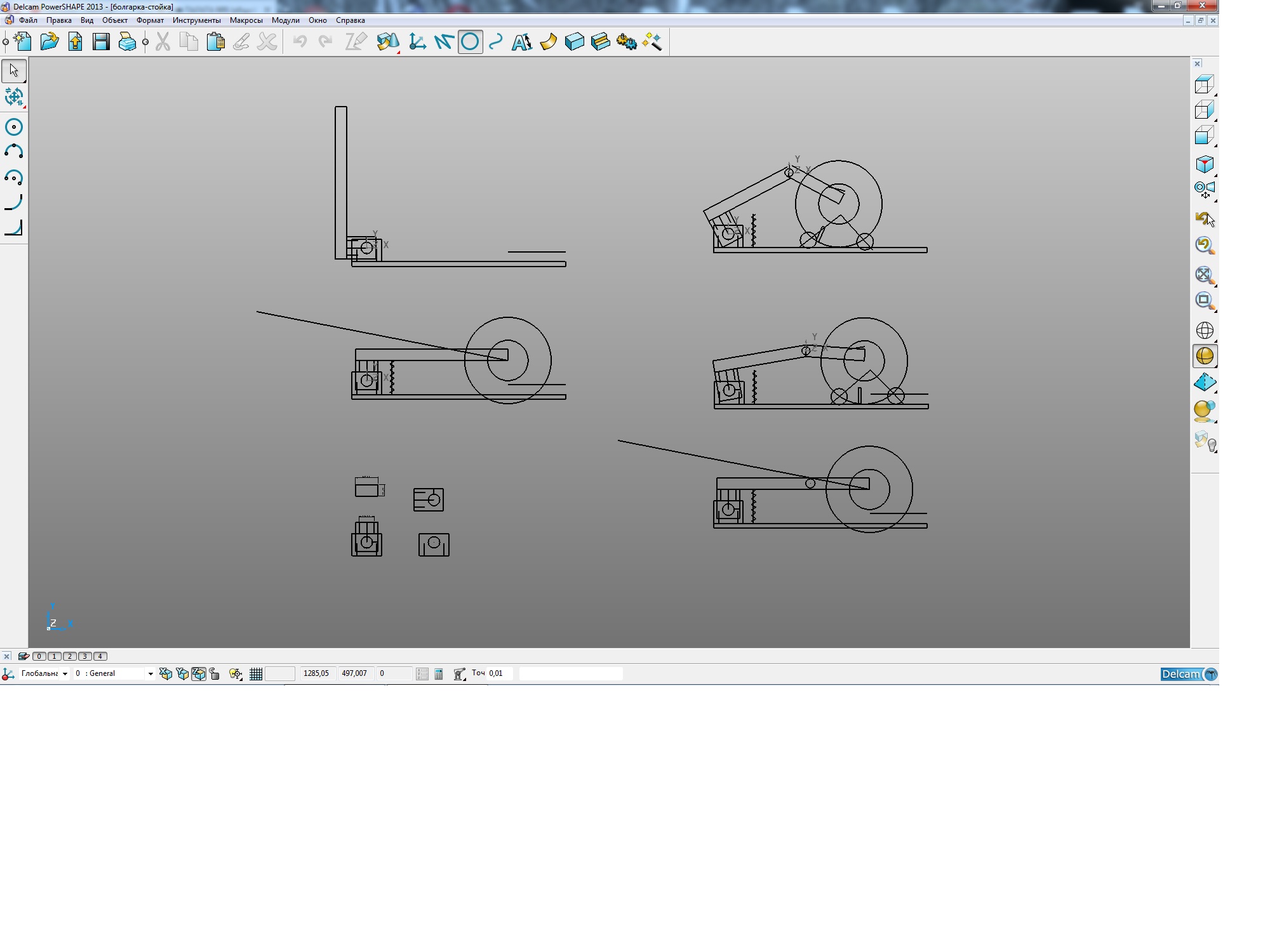Toggle the grid display button
Screen dimensions: 1270x952
click(256, 674)
